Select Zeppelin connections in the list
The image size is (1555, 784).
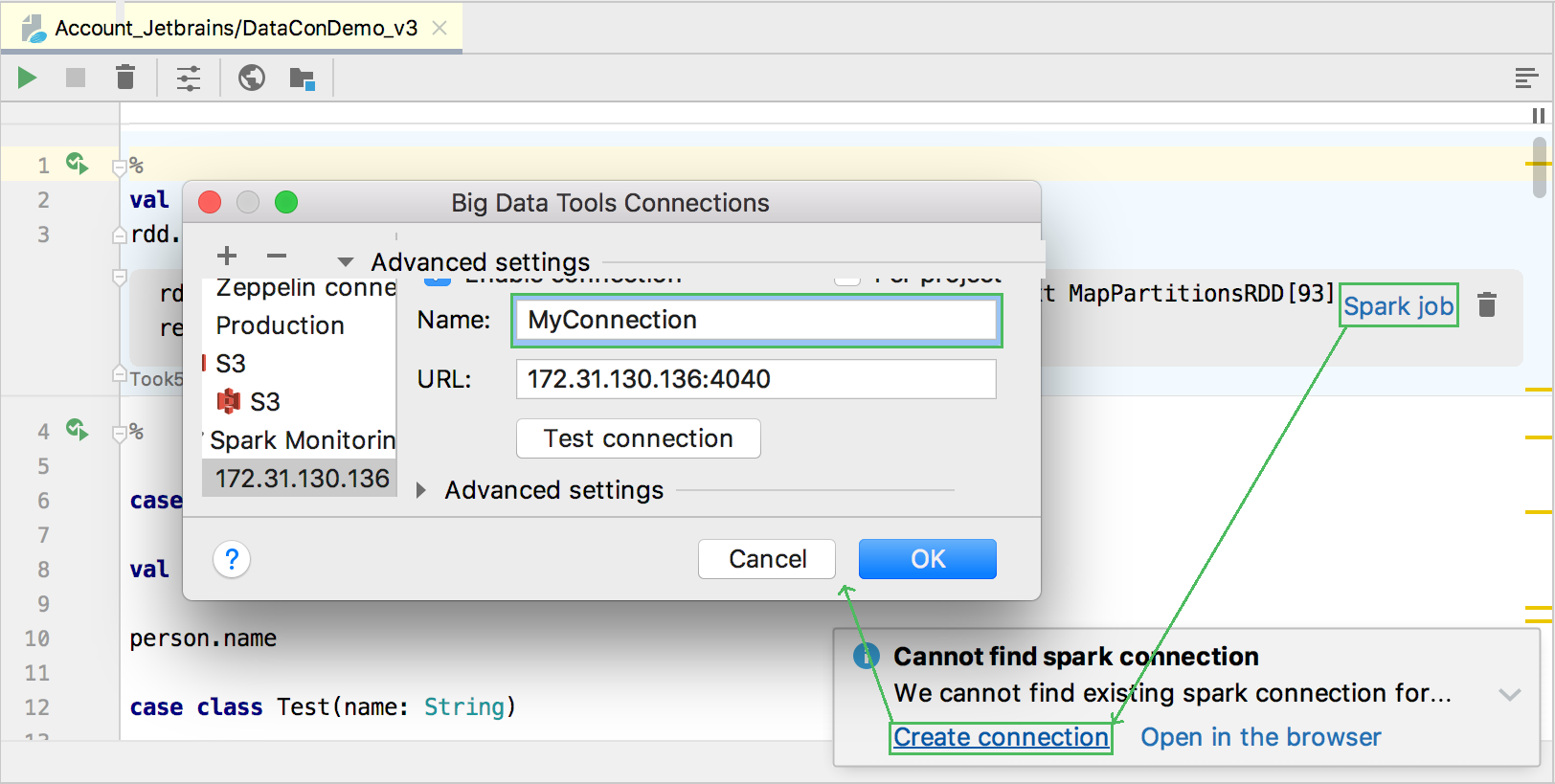click(301, 287)
